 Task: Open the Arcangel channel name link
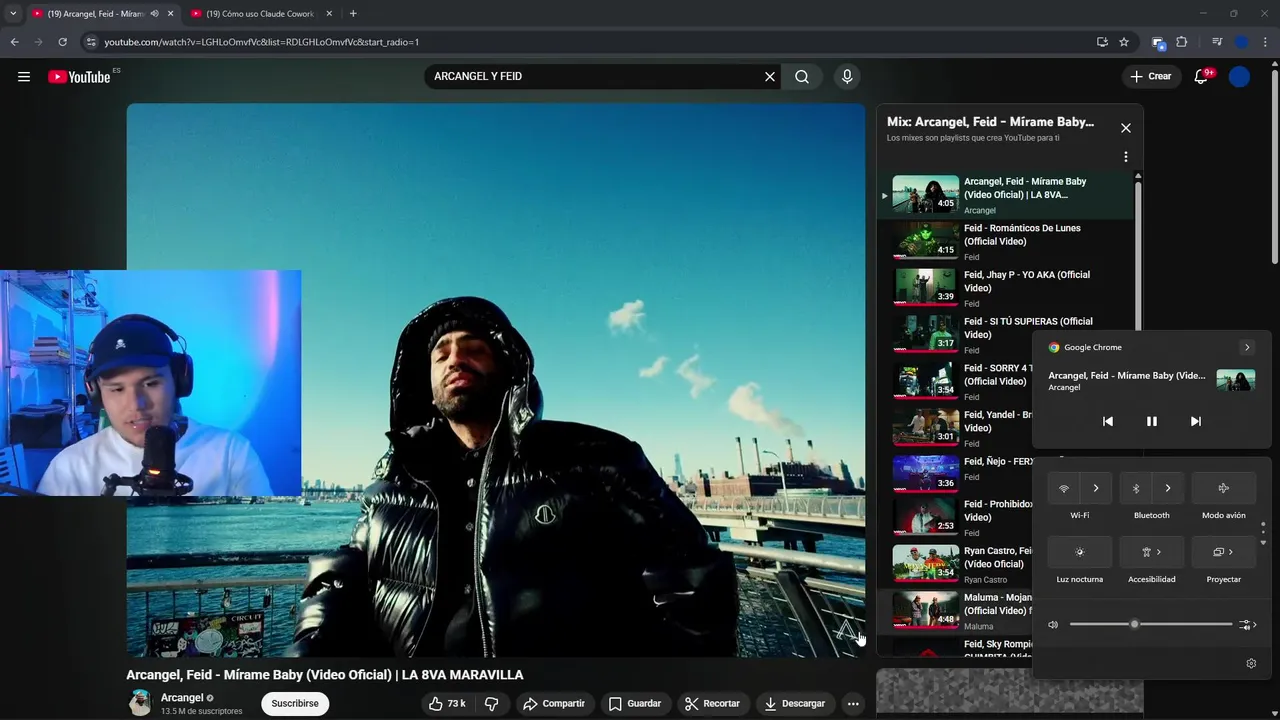tap(182, 698)
